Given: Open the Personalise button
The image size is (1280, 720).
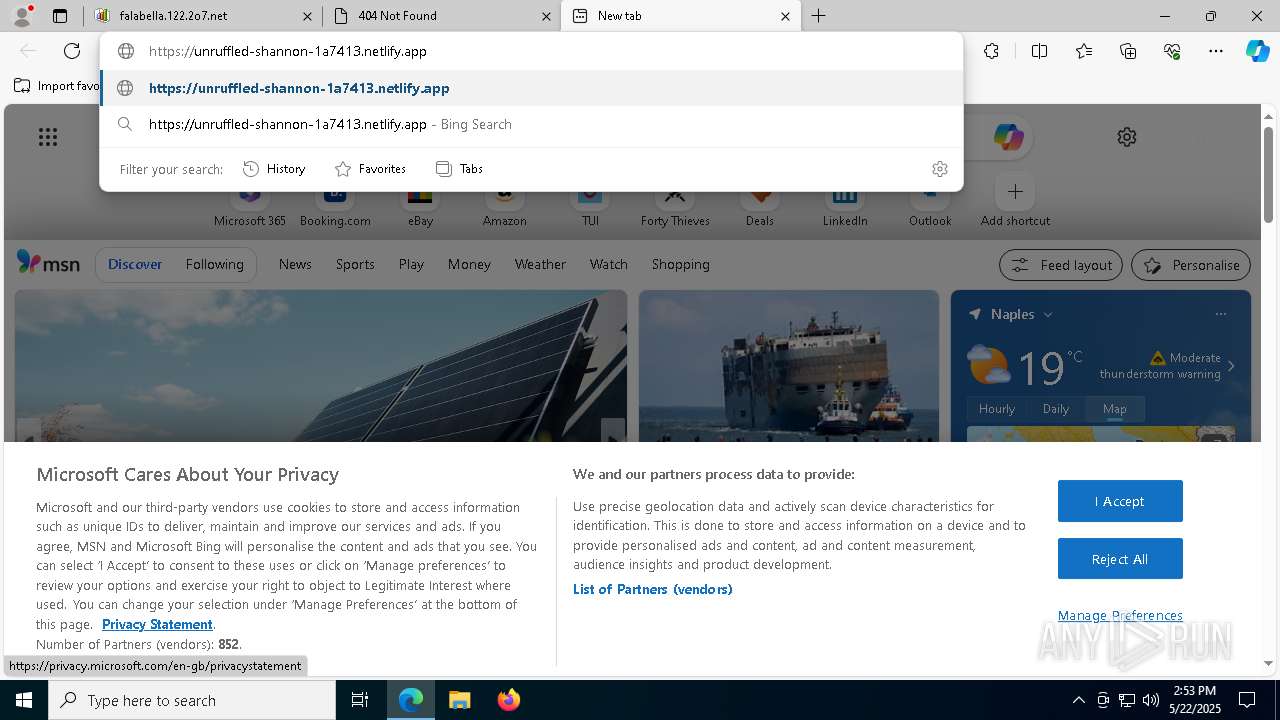Looking at the screenshot, I should click(1191, 265).
